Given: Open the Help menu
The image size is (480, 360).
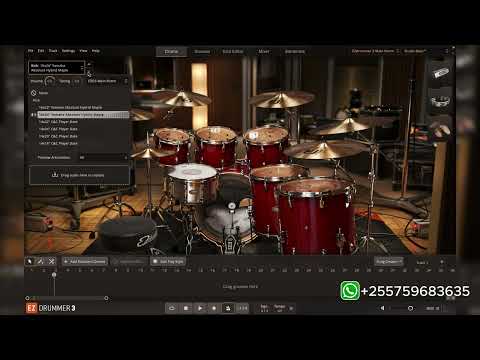Looking at the screenshot, I should click(96, 51).
